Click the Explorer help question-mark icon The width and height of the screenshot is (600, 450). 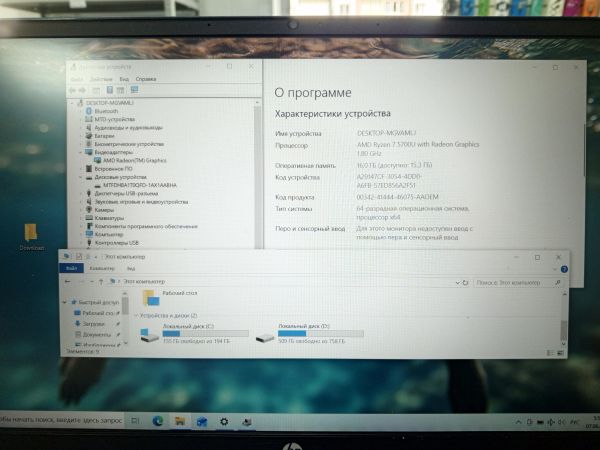coord(564,269)
